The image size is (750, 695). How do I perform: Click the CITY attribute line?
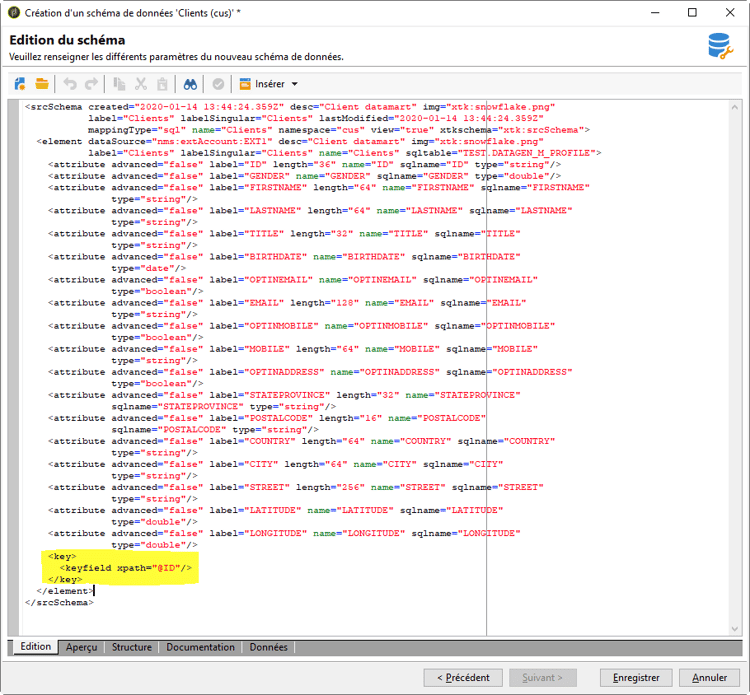[276, 464]
